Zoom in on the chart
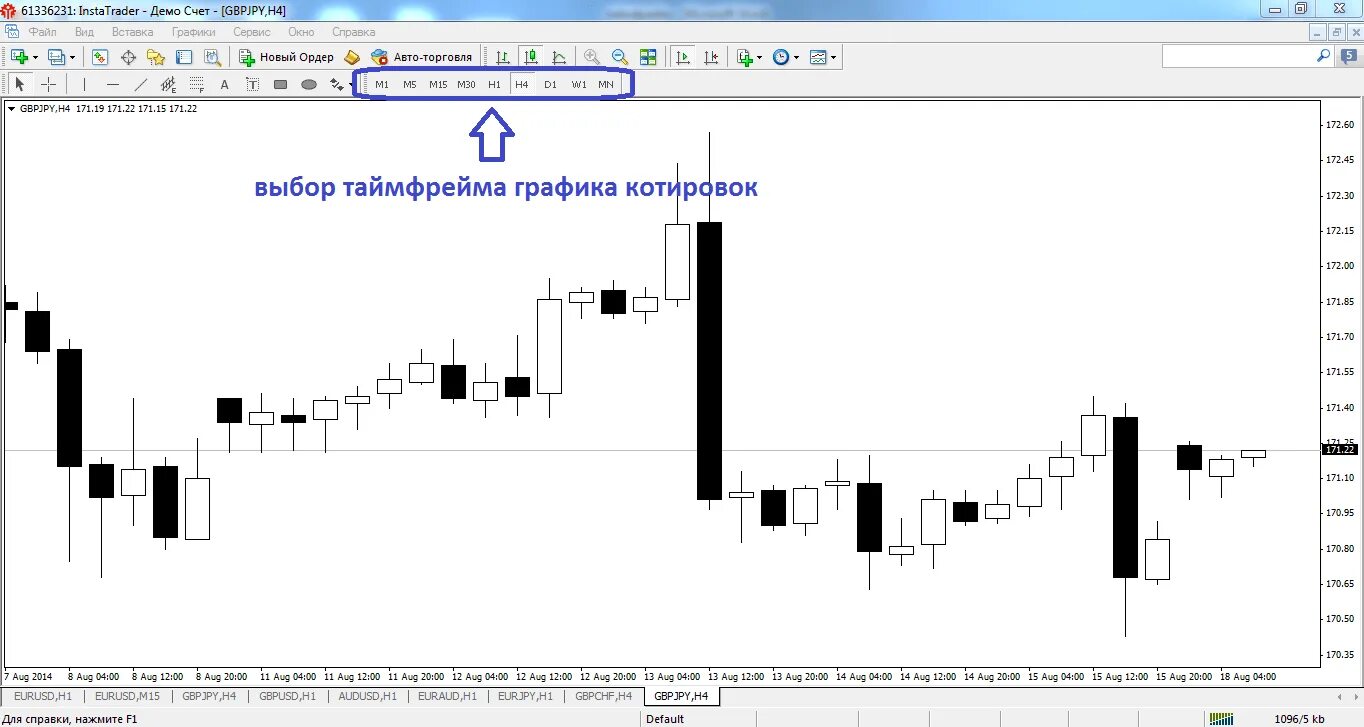The width and height of the screenshot is (1364, 727). (592, 57)
